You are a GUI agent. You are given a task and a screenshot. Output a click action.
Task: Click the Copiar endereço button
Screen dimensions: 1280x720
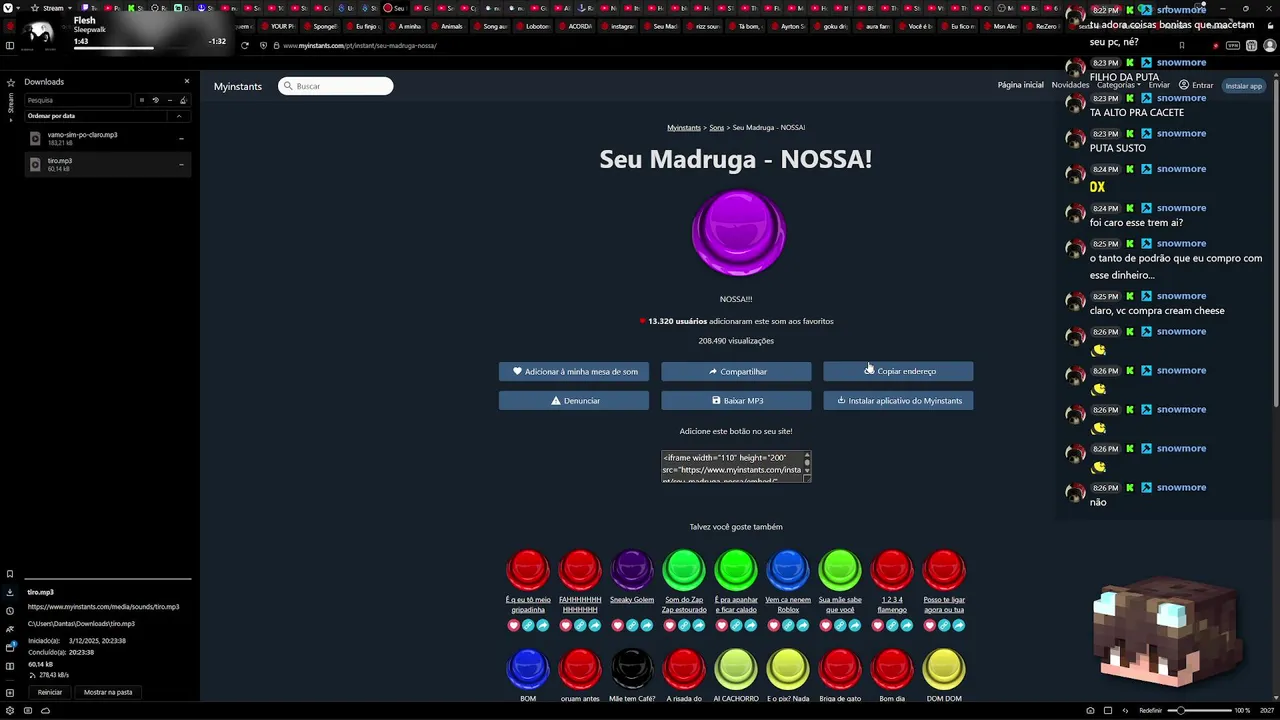click(x=898, y=371)
